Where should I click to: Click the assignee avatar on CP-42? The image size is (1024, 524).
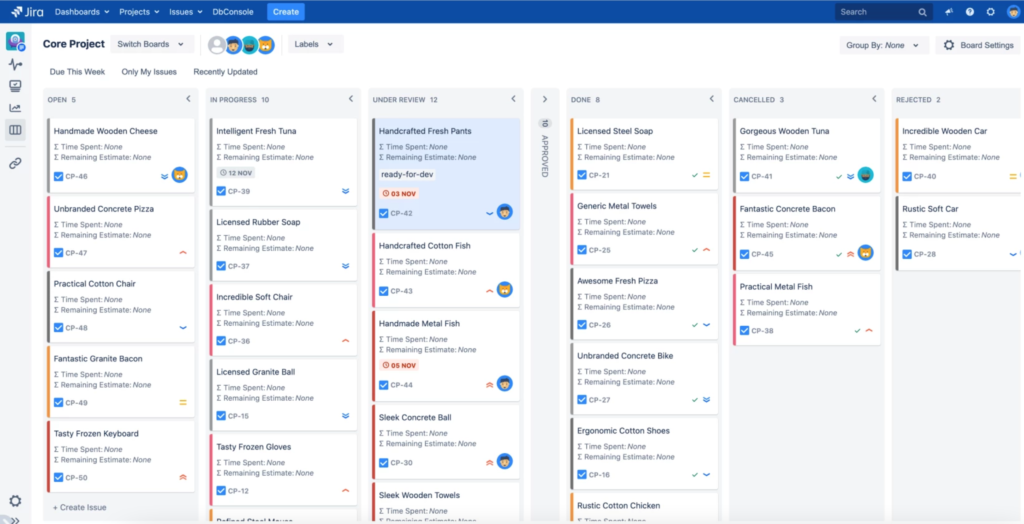pyautogui.click(x=504, y=212)
